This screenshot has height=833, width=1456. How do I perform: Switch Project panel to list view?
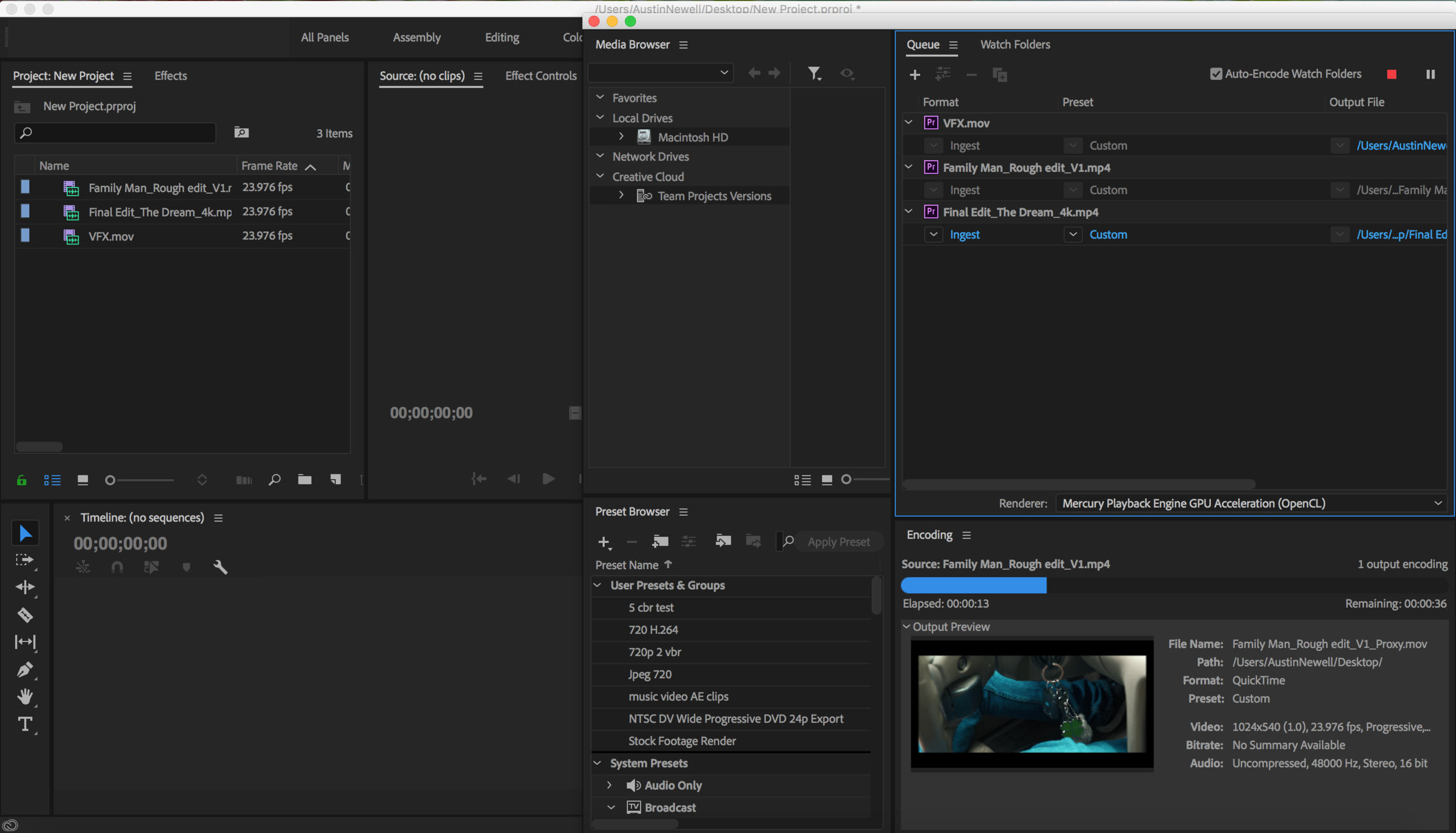pyautogui.click(x=52, y=480)
